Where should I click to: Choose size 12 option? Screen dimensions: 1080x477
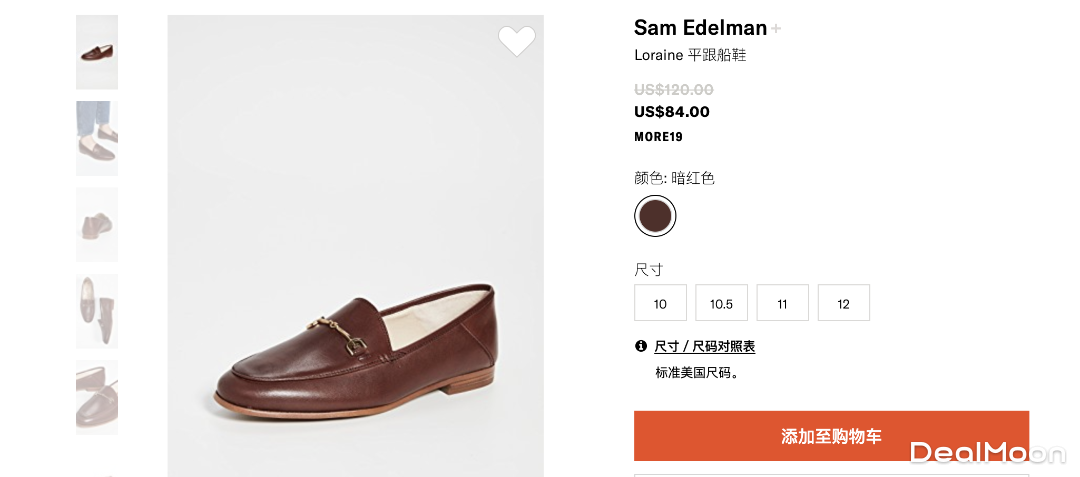coord(843,303)
